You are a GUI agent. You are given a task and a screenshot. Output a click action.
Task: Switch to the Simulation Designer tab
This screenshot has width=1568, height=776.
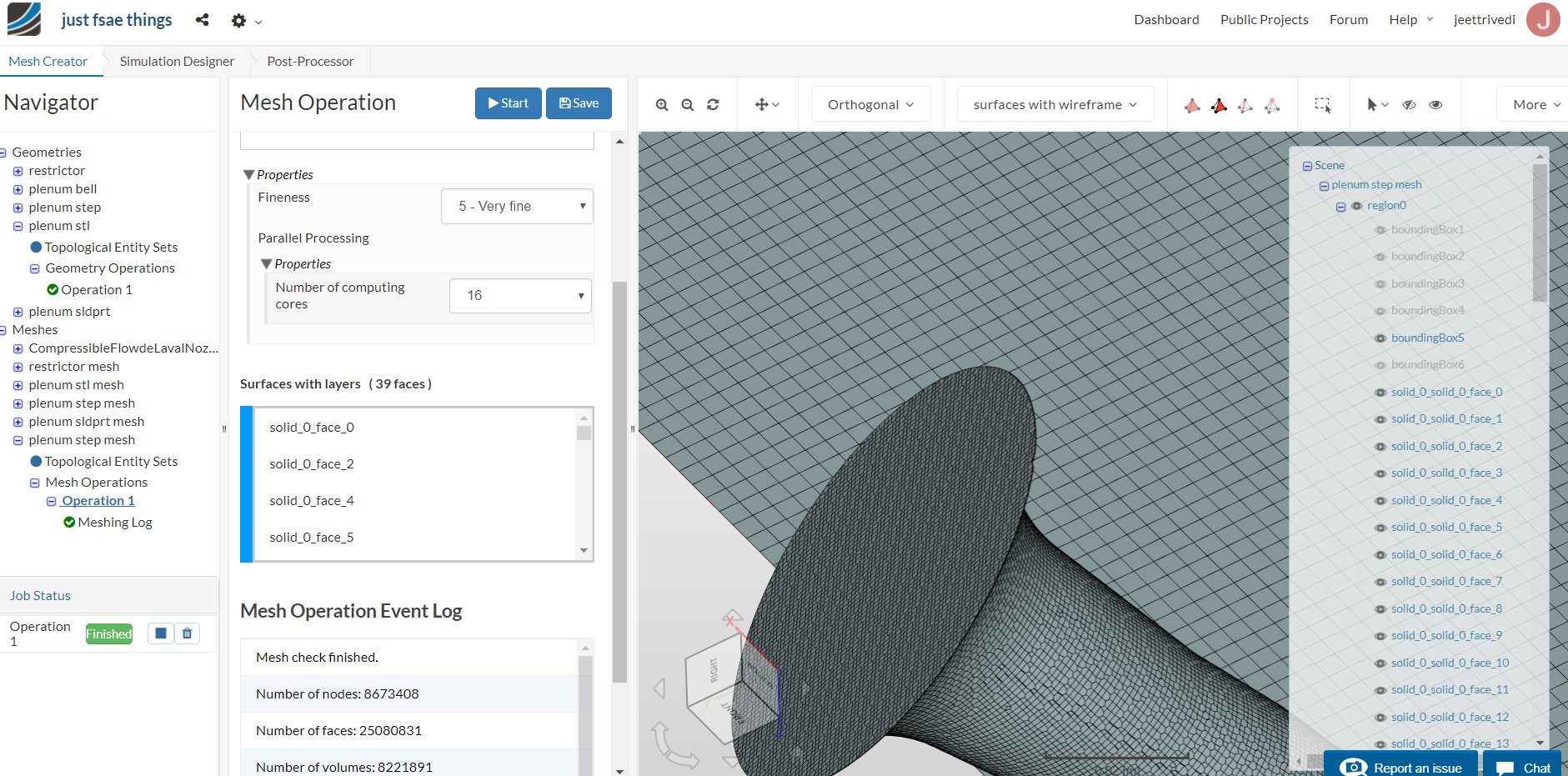177,62
